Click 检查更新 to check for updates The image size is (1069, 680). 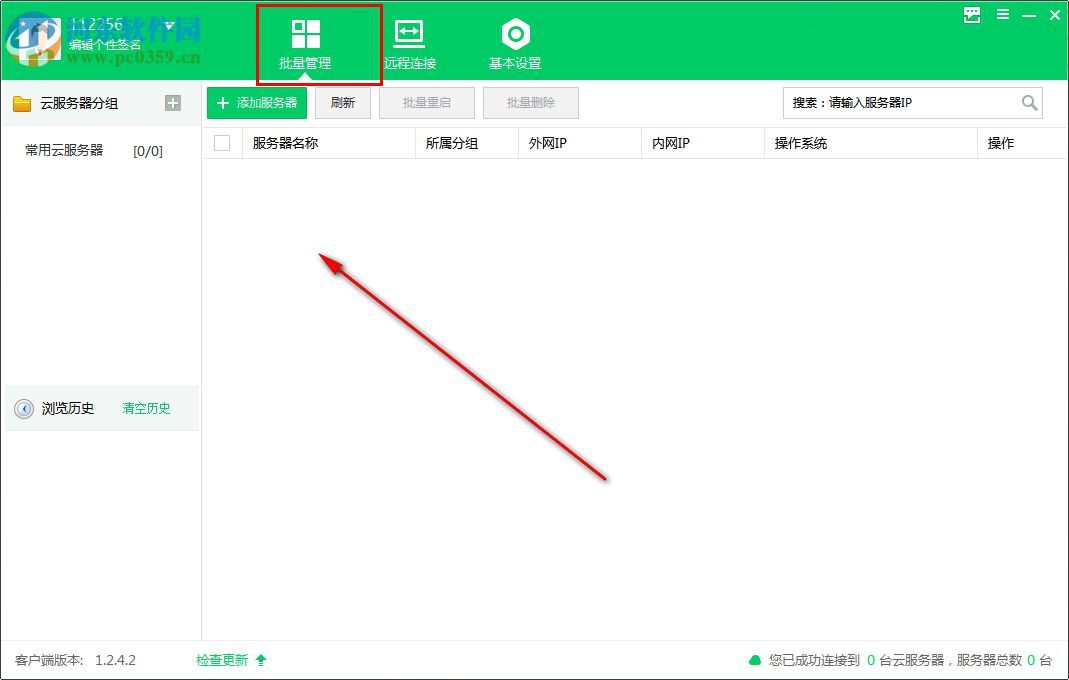[222, 660]
